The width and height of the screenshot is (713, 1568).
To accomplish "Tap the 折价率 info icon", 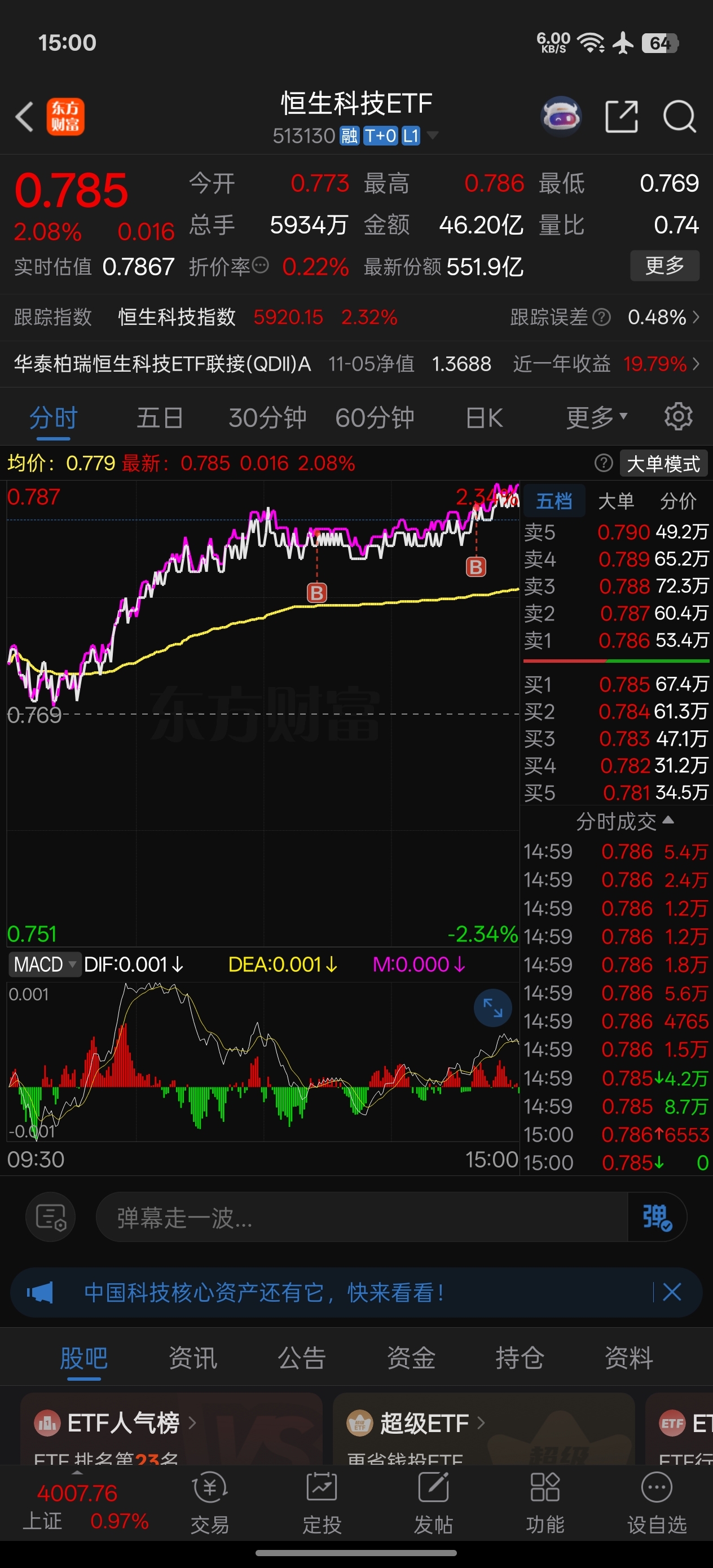I will [x=260, y=266].
